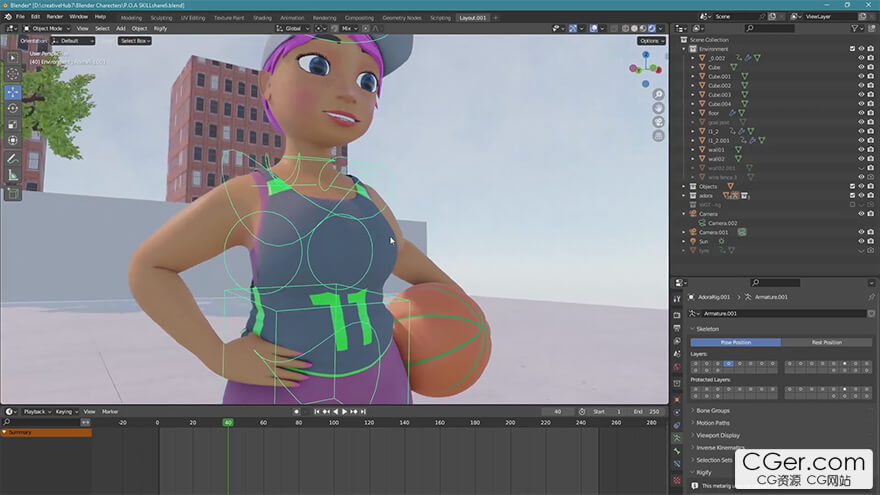
Task: Open the Tool properties tab
Action: 677,299
